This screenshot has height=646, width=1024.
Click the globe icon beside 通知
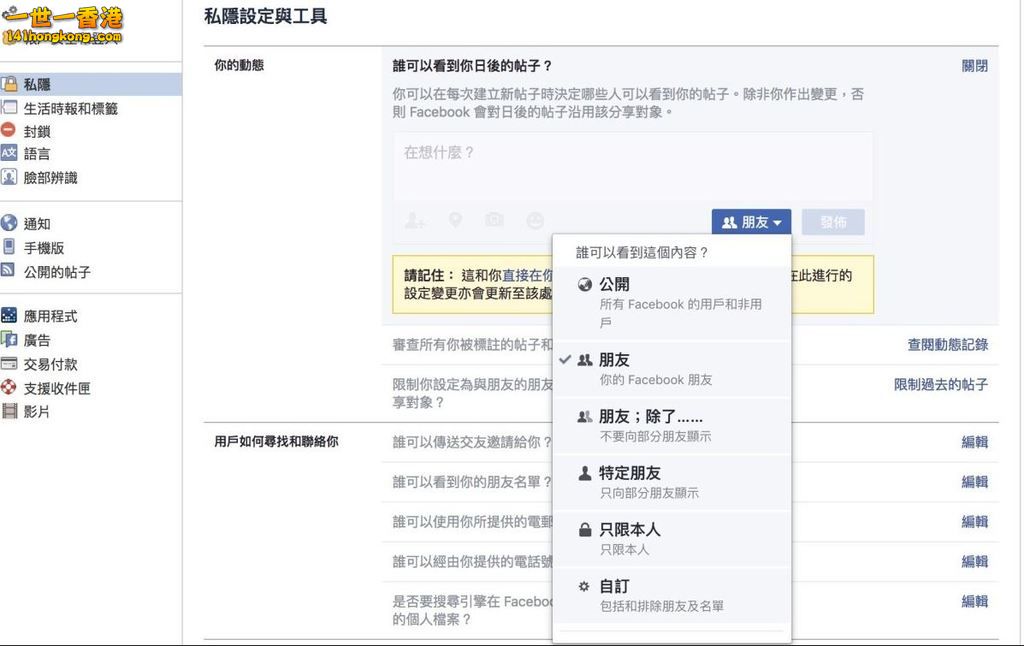[x=8, y=223]
